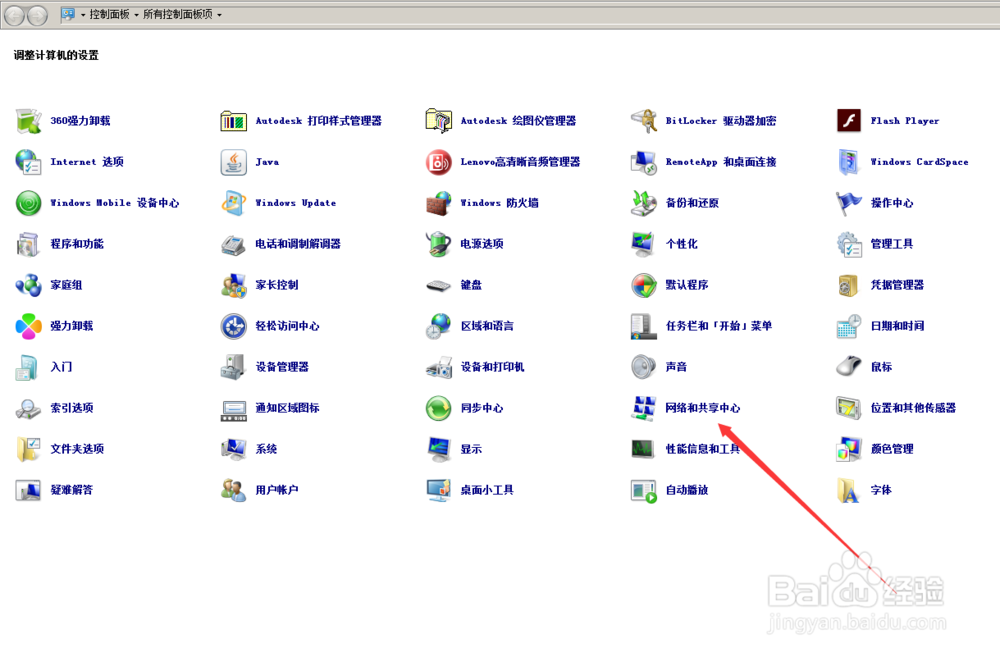This screenshot has width=1000, height=657.
Task: Click the address bar control panel icon
Action: [x=68, y=14]
